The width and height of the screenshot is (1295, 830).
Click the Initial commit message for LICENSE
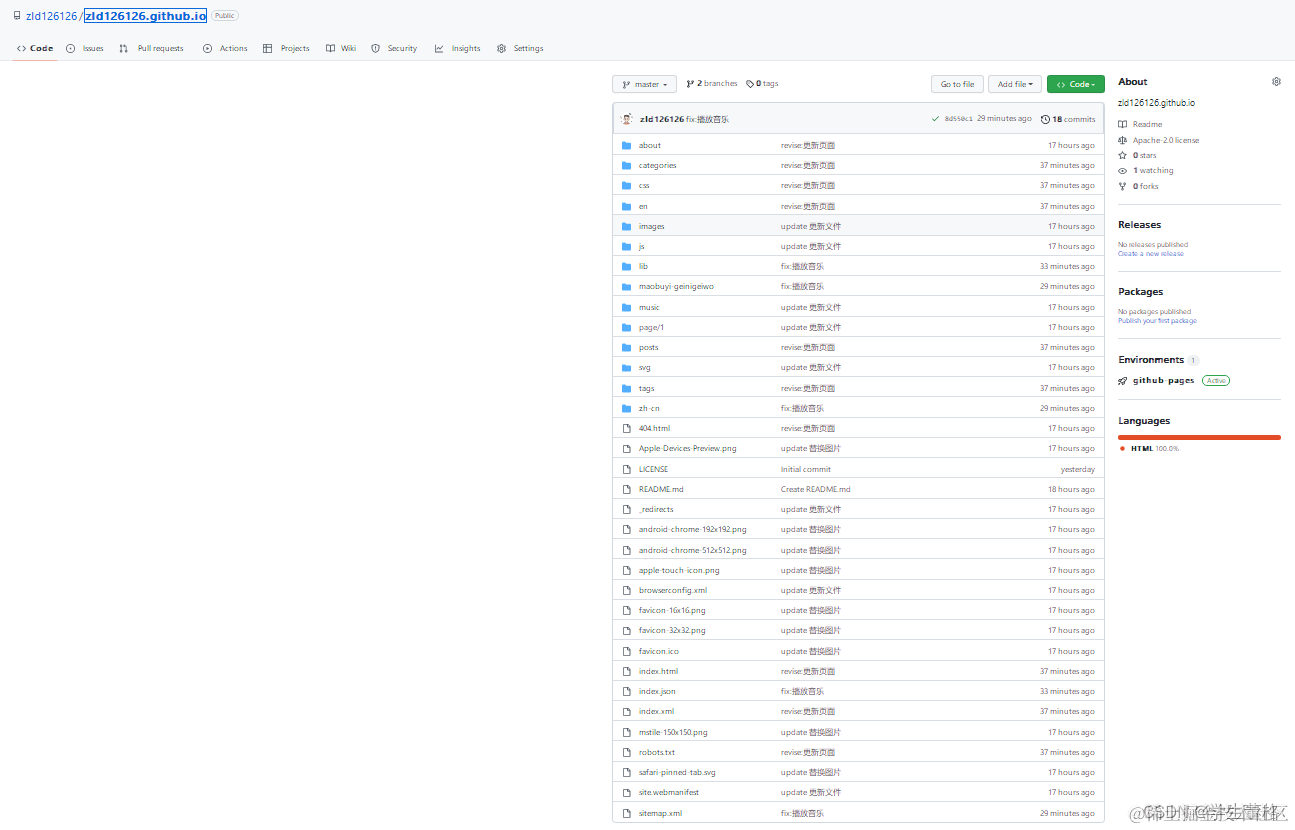pyautogui.click(x=806, y=469)
